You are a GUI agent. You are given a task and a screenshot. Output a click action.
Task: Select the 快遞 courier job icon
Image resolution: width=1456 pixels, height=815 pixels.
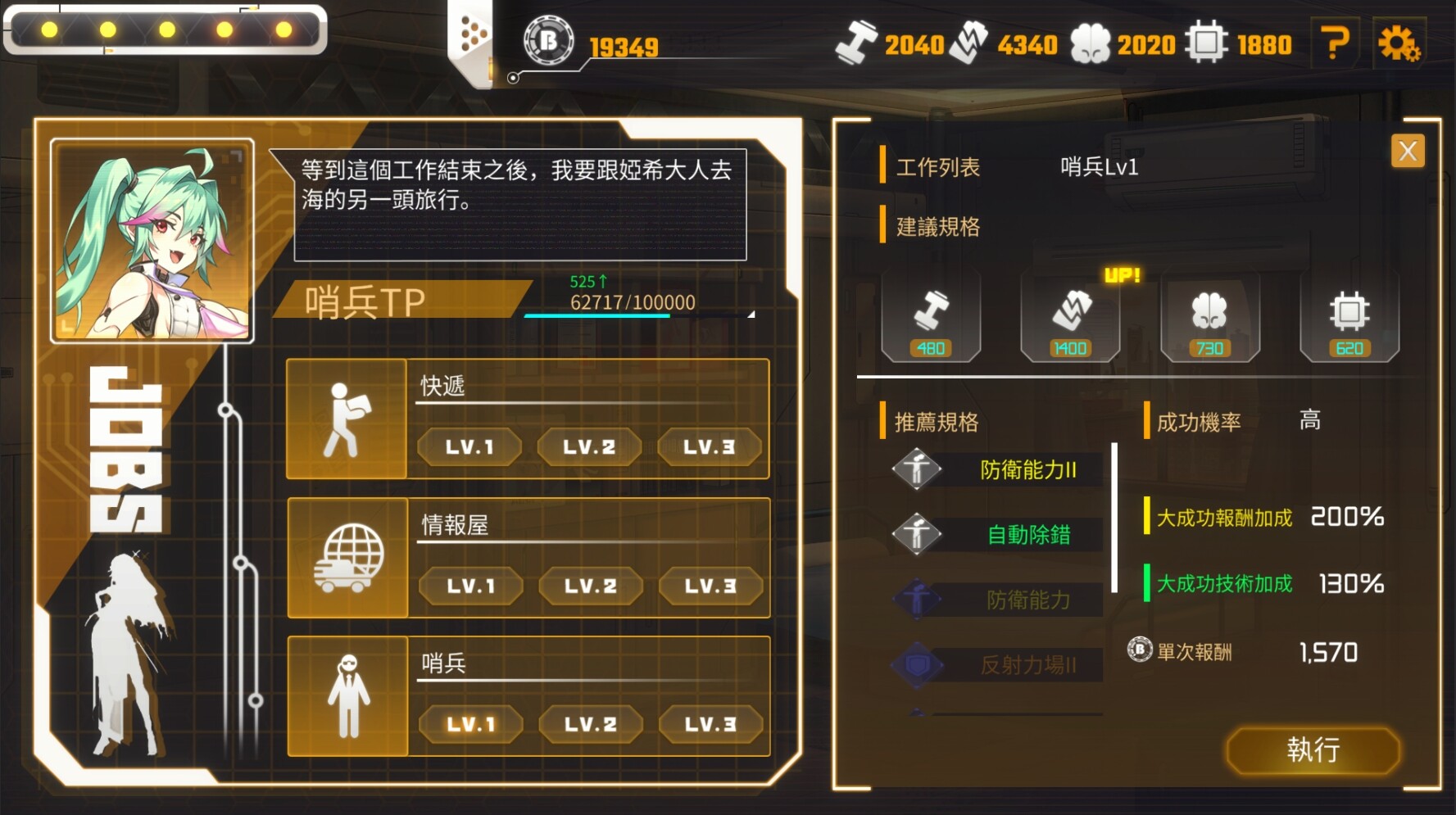coord(347,419)
